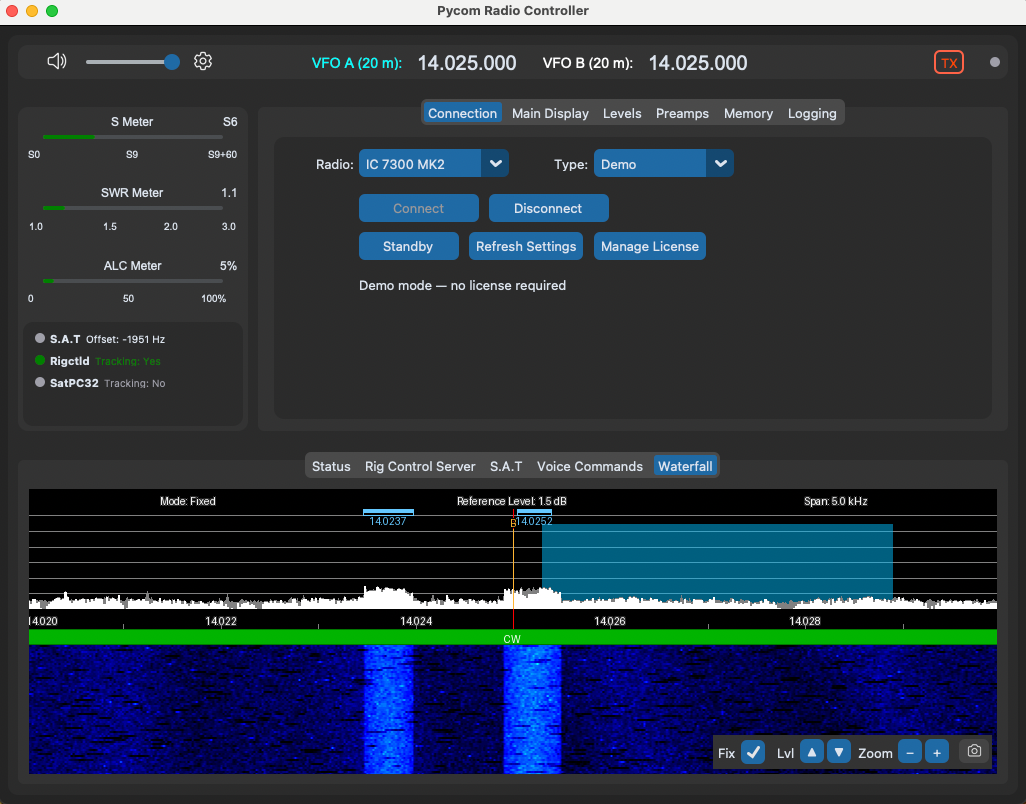
Task: Lower waterfall level with Lvl down arrow
Action: pyautogui.click(x=839, y=752)
